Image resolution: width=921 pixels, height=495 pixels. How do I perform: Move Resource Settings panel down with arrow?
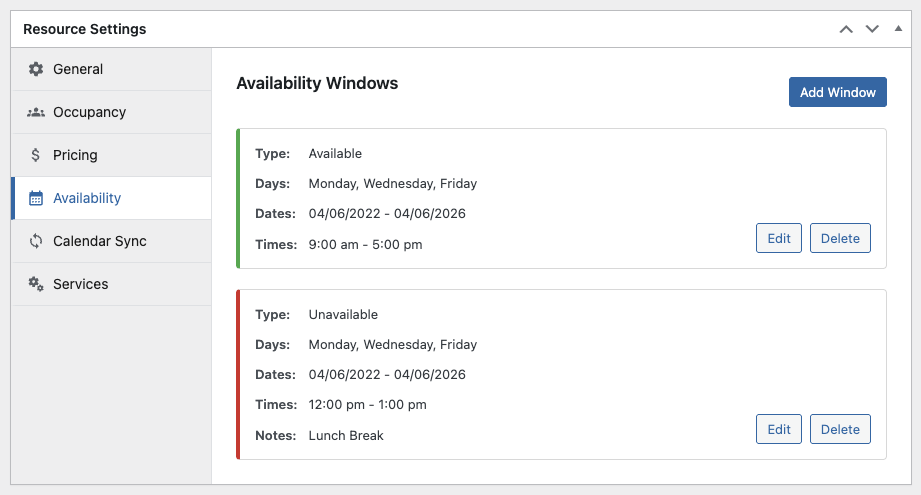(872, 29)
